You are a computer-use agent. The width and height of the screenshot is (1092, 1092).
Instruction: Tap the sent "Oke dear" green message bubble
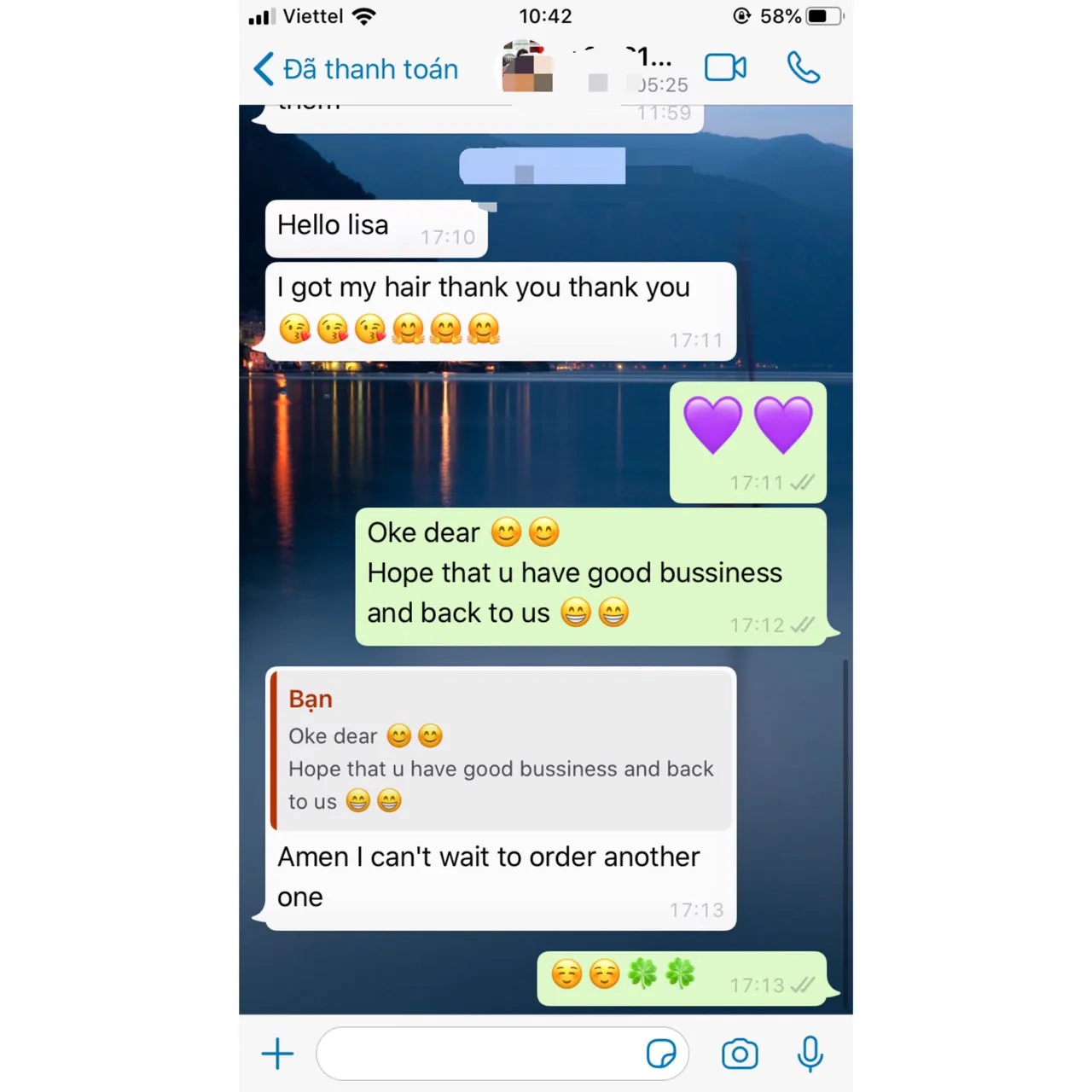pyautogui.click(x=590, y=577)
